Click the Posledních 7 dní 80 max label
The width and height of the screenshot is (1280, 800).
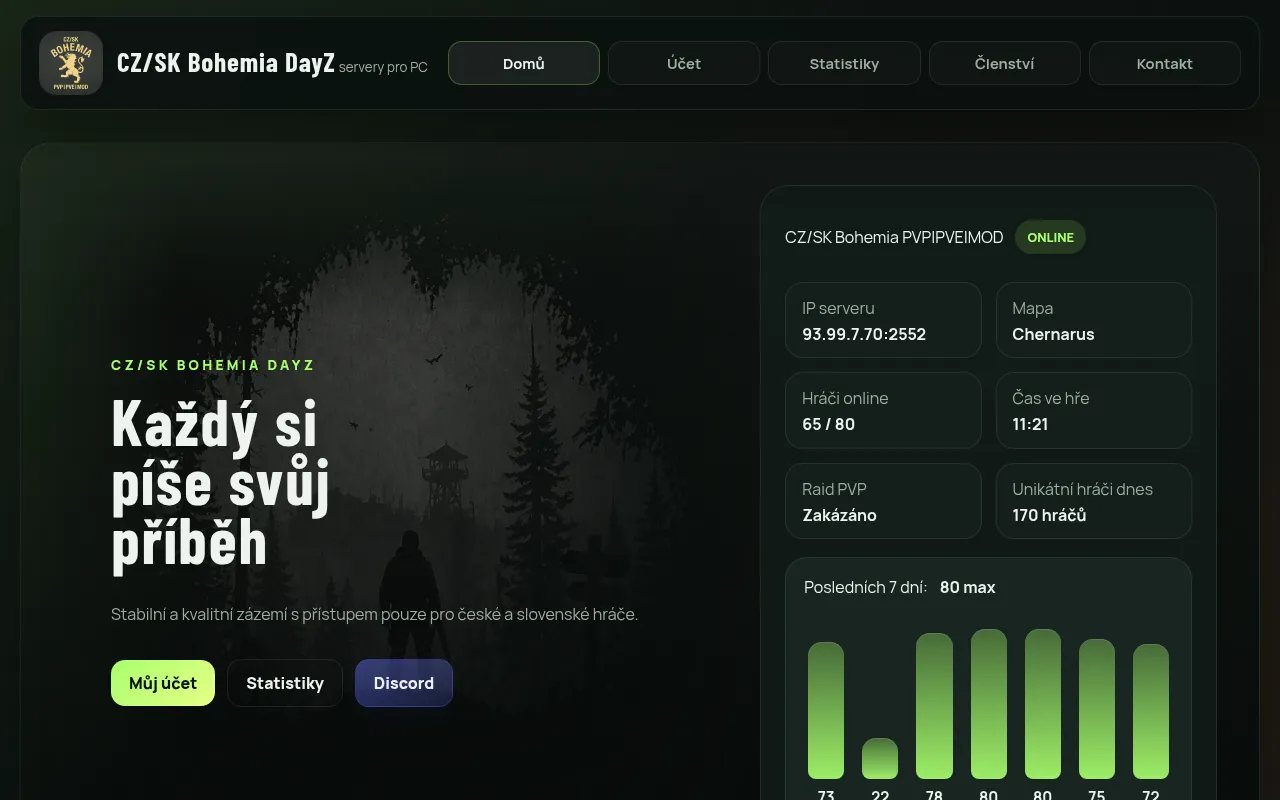pyautogui.click(x=900, y=587)
